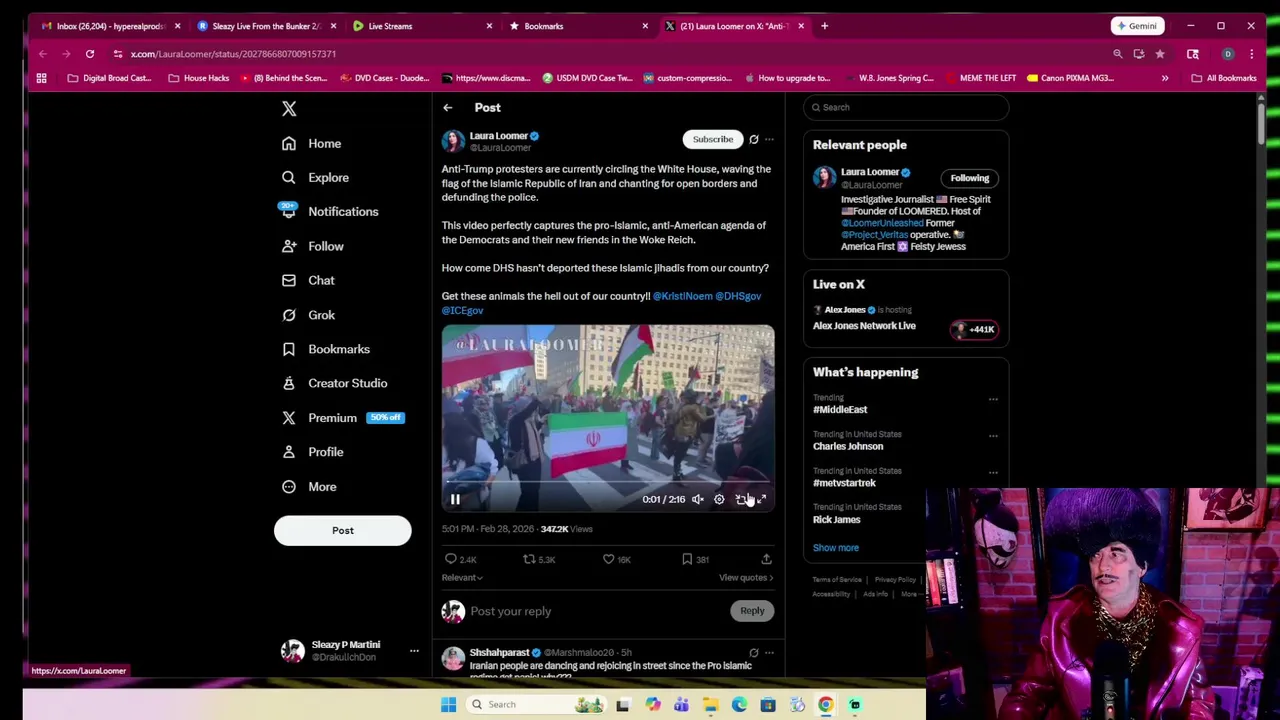This screenshot has height=720, width=1280.
Task: Reload the page
Action: pos(90,54)
